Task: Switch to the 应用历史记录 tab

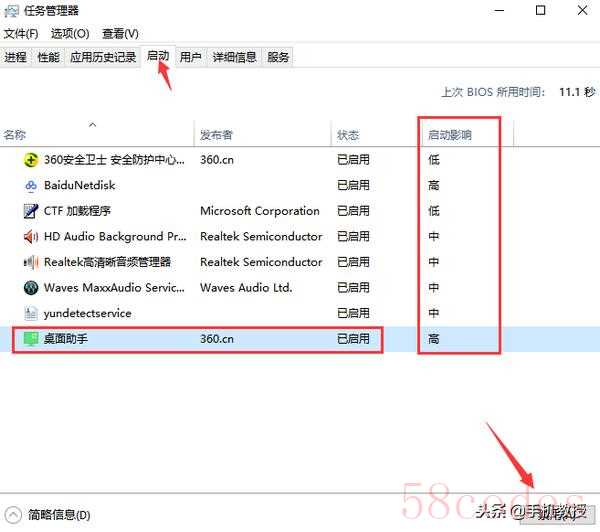Action: [103, 57]
